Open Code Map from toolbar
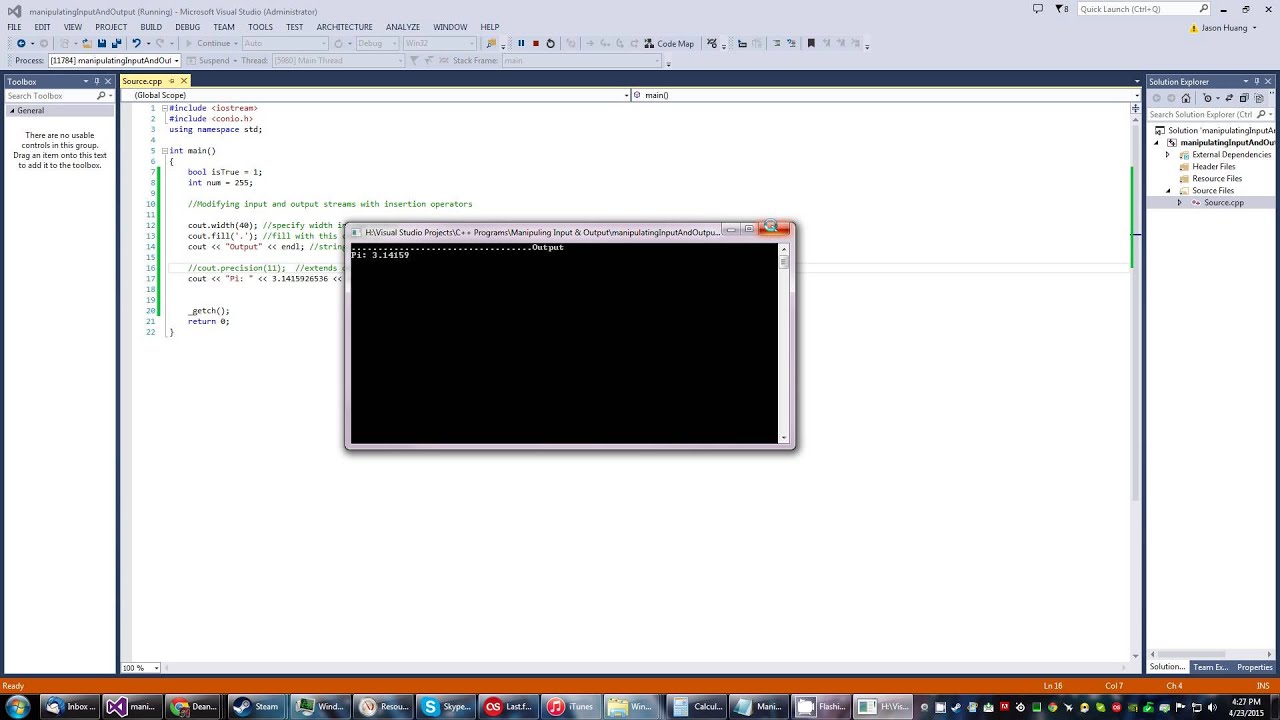 coord(669,43)
